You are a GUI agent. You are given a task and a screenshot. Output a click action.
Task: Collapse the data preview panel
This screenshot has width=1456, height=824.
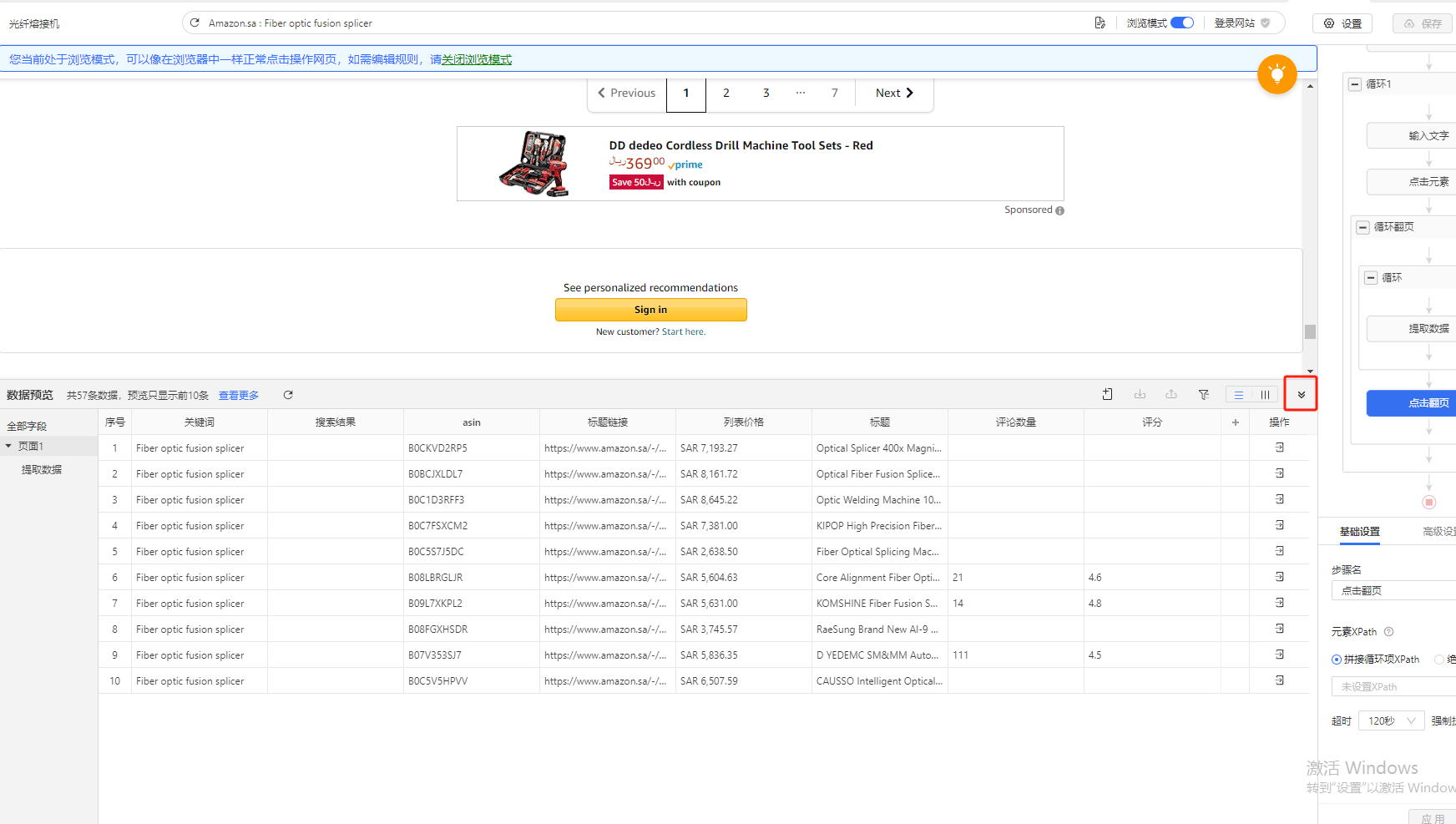point(1301,394)
